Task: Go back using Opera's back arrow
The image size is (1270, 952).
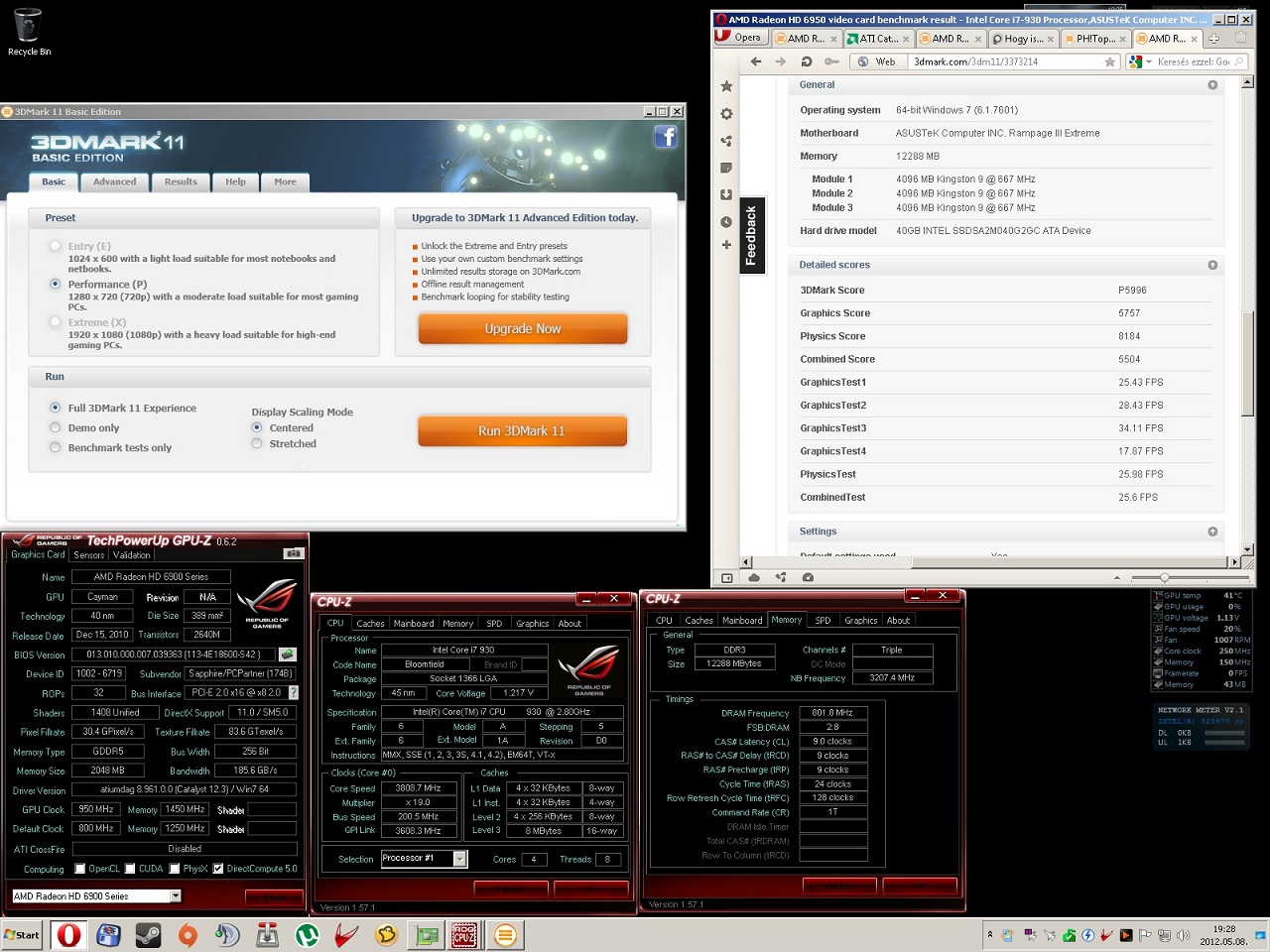Action: (756, 61)
